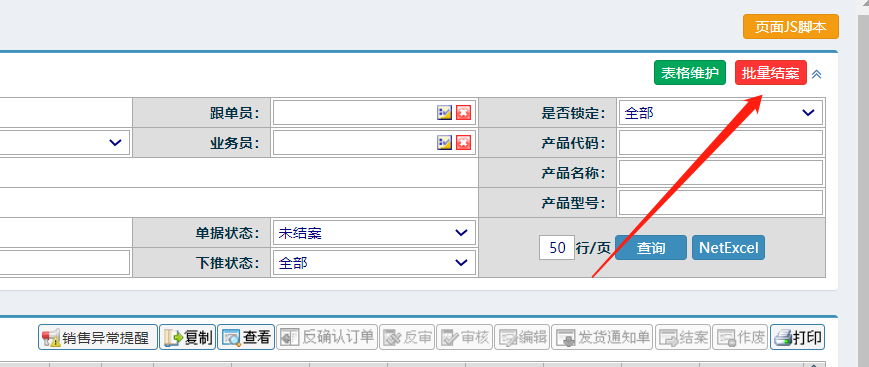Viewport: 869px width, 367px height.
Task: Focus the 产品代码 input field
Action: (720, 143)
